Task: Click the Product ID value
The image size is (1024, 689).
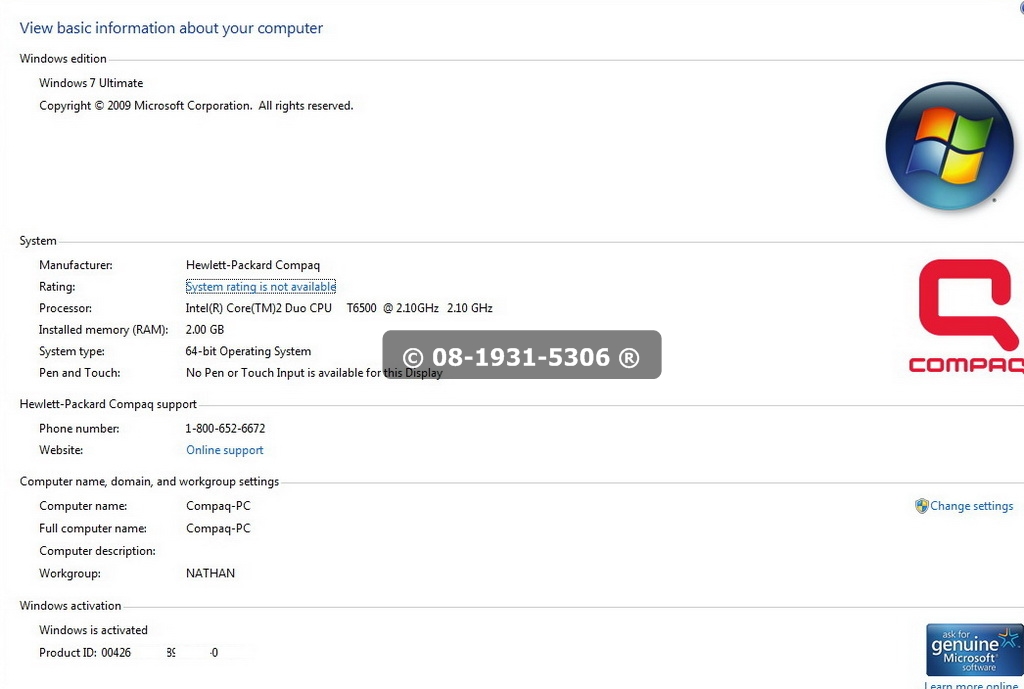Action: pyautogui.click(x=160, y=653)
